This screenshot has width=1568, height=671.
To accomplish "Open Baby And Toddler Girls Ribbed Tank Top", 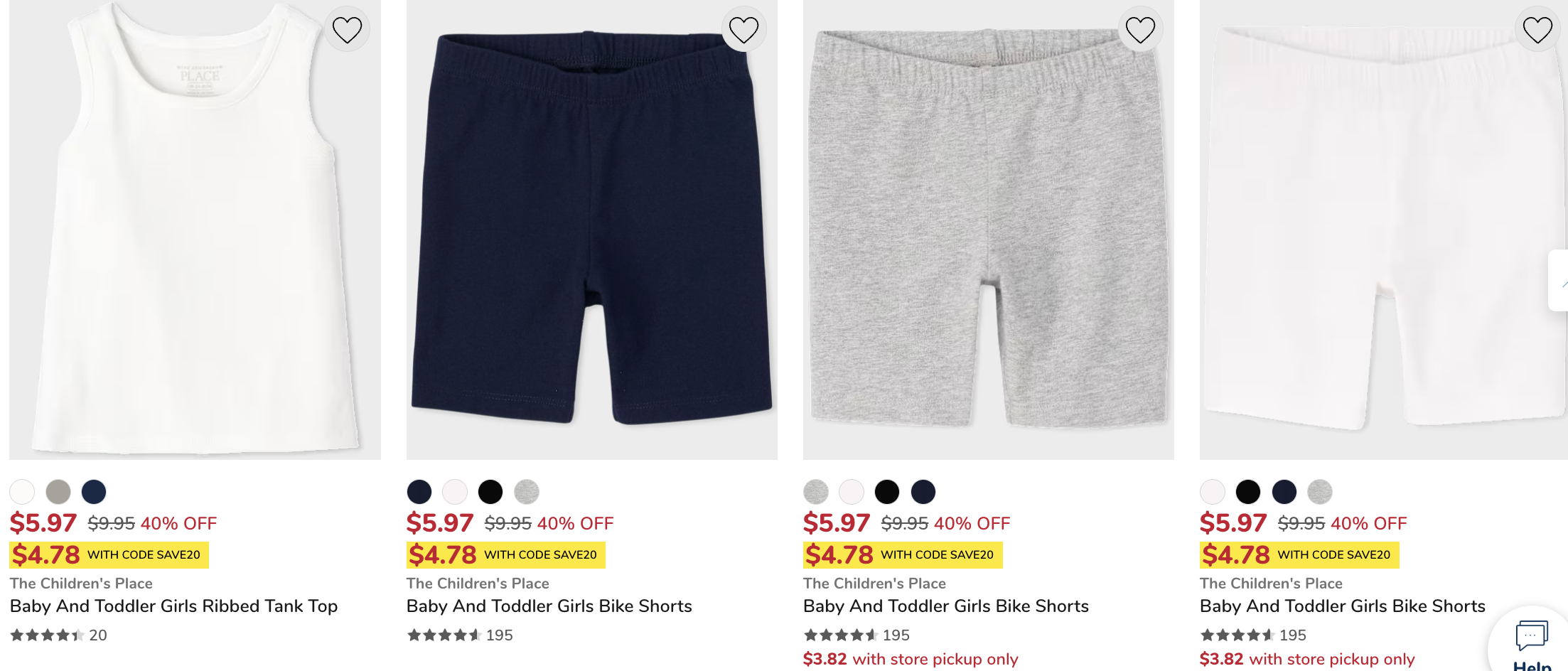I will pyautogui.click(x=173, y=606).
